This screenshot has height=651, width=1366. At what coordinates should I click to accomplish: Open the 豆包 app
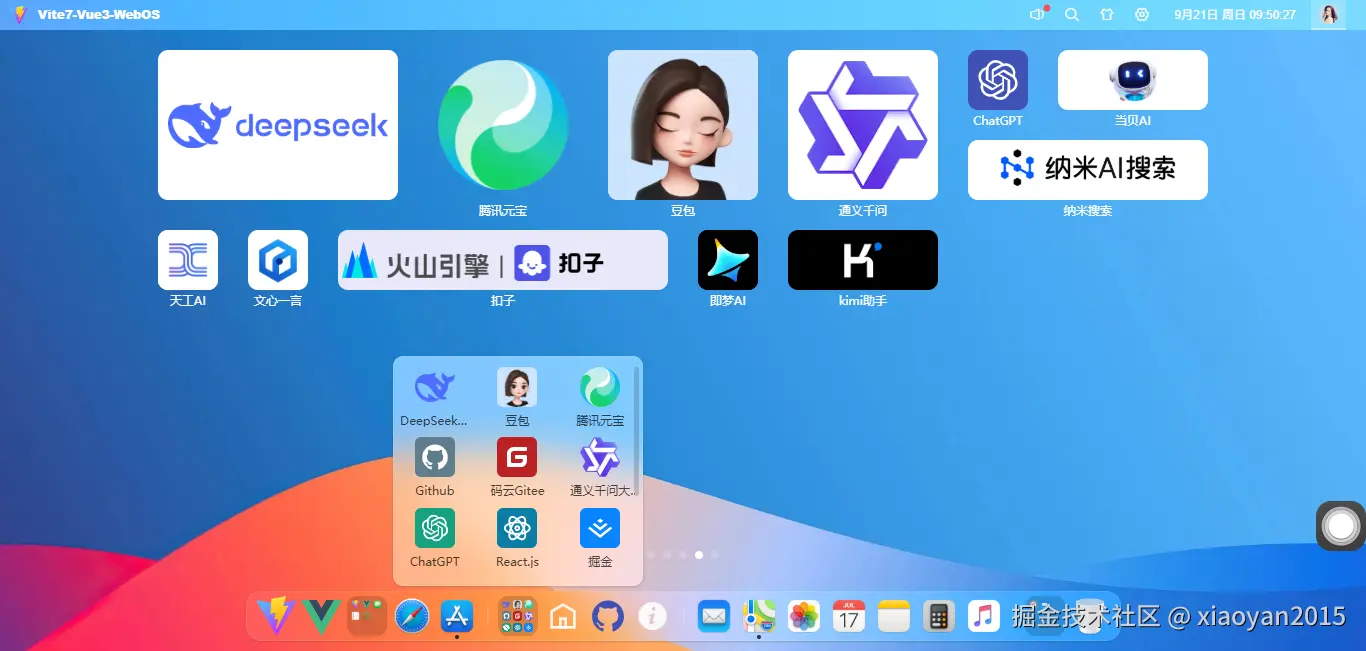pos(683,124)
